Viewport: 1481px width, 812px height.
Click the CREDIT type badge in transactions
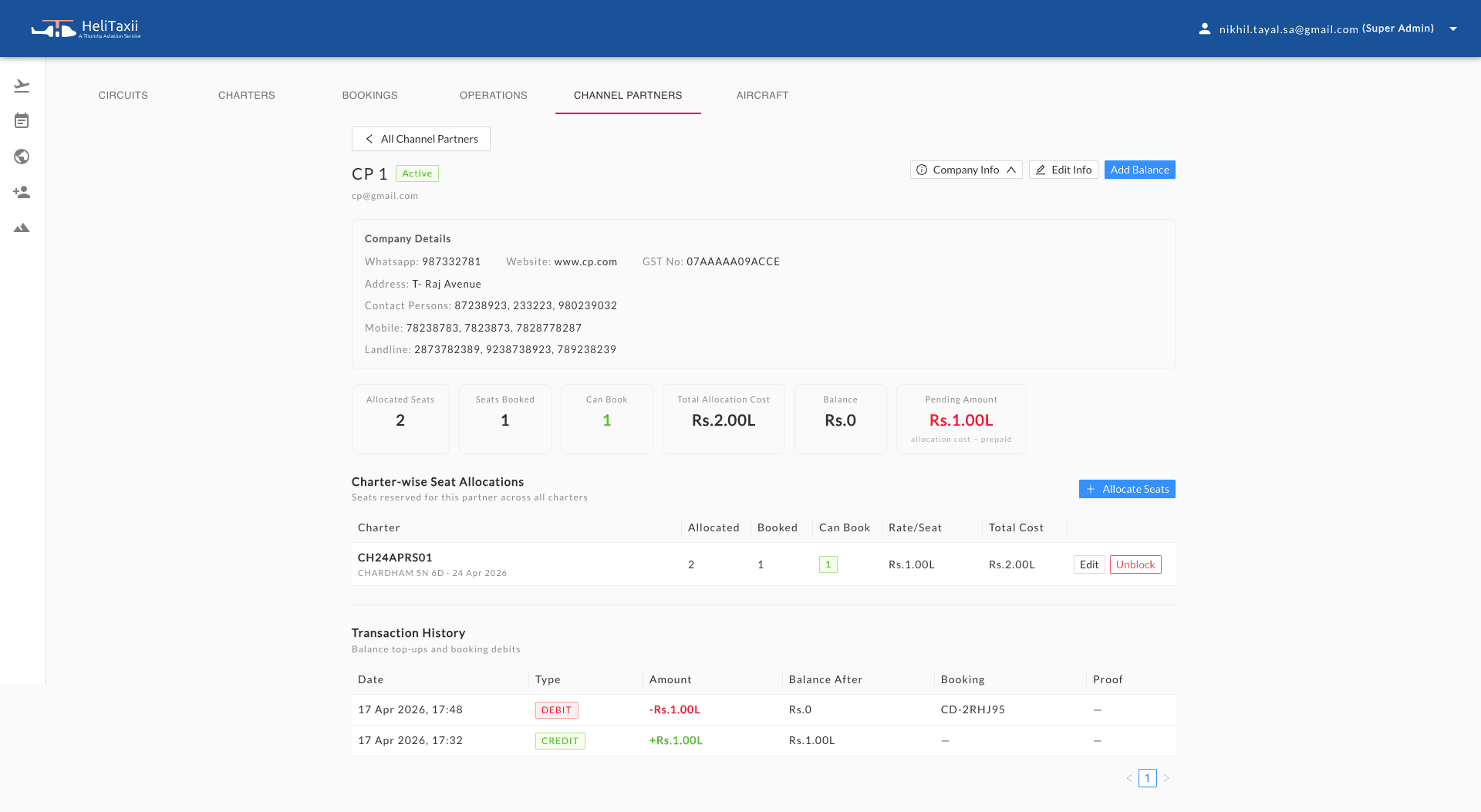click(560, 740)
